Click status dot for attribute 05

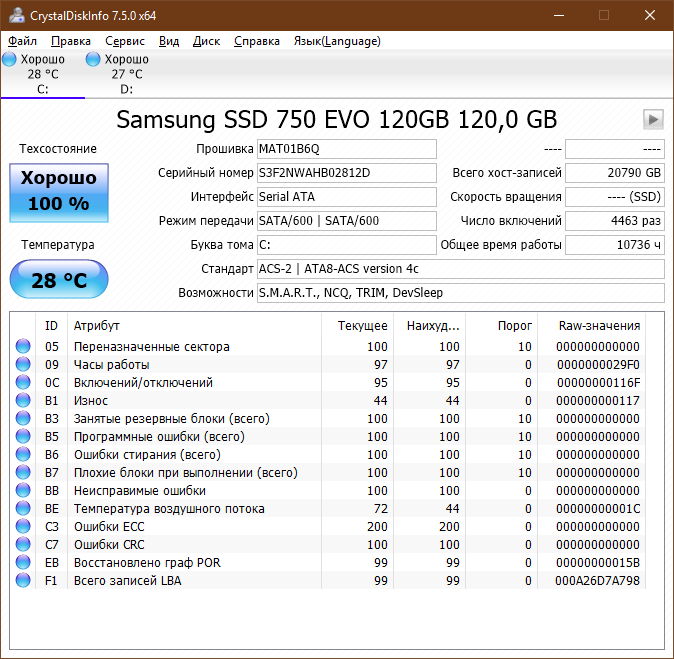tap(23, 346)
